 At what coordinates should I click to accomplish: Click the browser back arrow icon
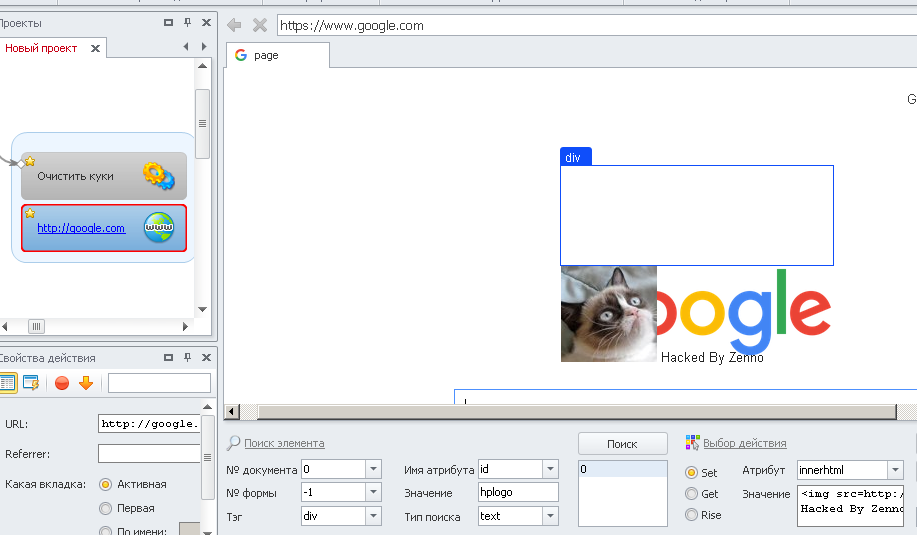(x=234, y=25)
